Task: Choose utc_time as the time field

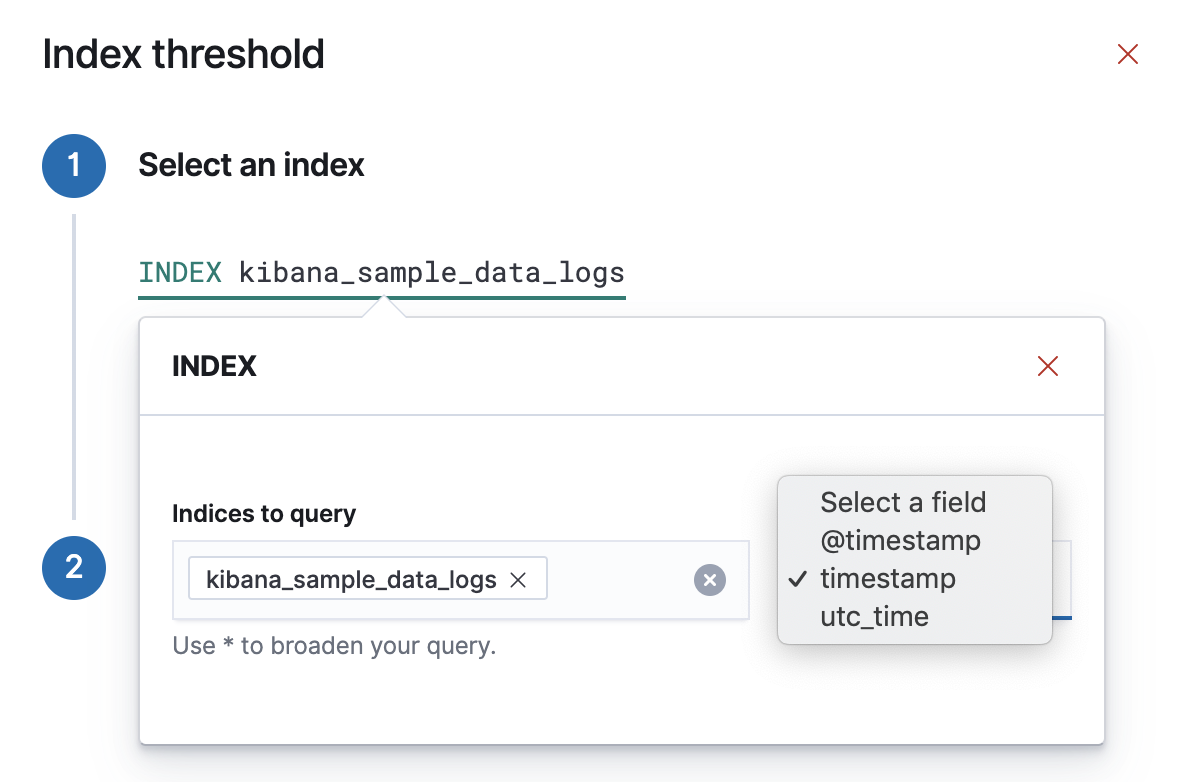Action: (875, 617)
